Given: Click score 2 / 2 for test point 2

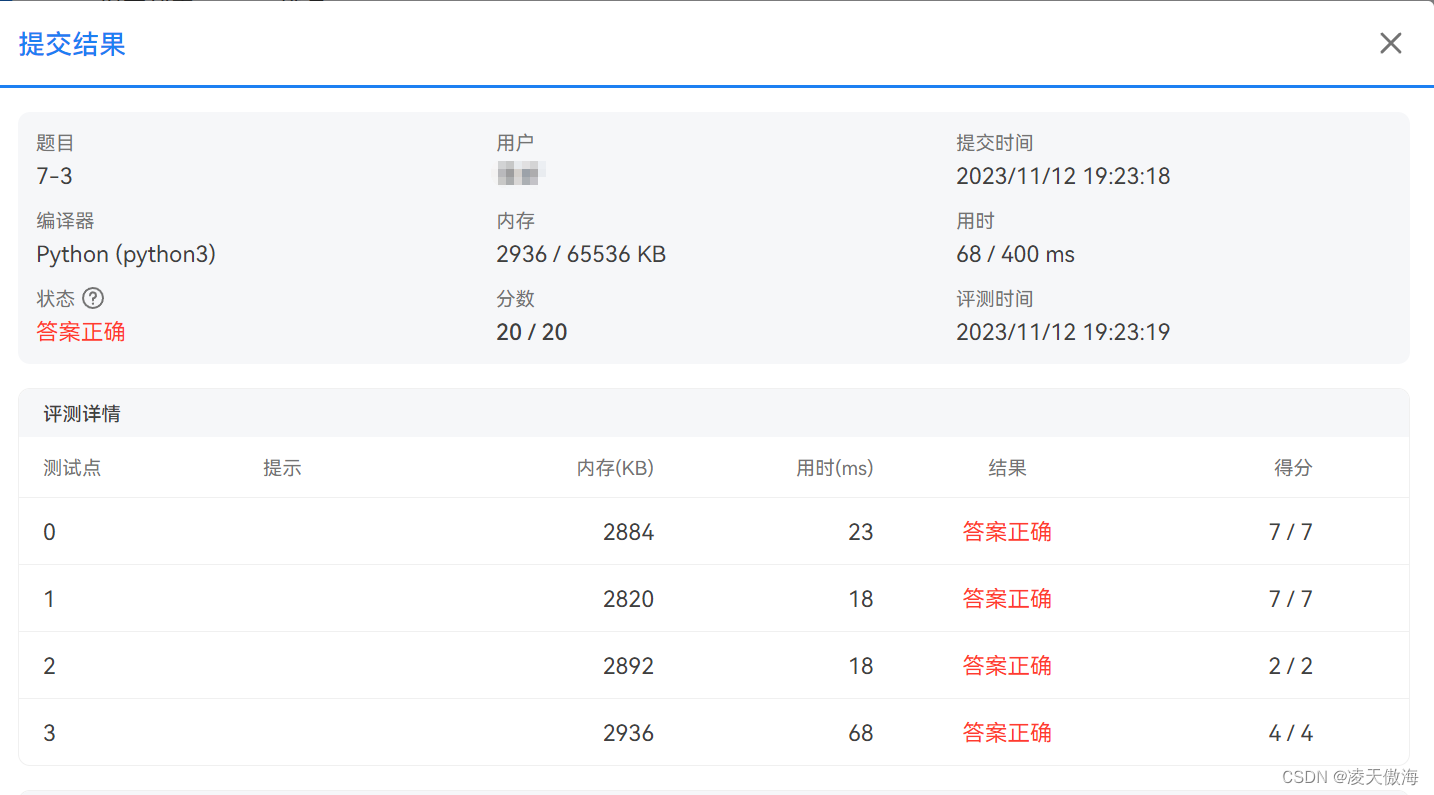Looking at the screenshot, I should [x=1291, y=666].
